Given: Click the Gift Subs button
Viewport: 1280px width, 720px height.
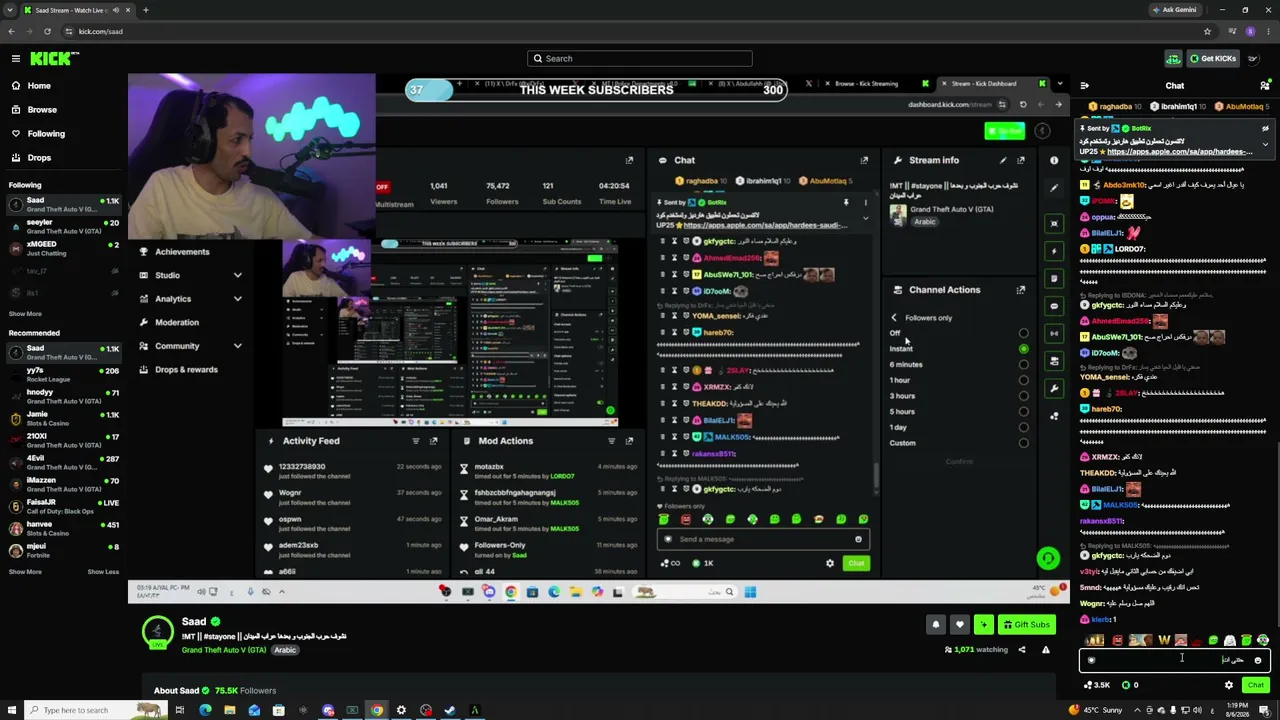Looking at the screenshot, I should tap(1027, 625).
